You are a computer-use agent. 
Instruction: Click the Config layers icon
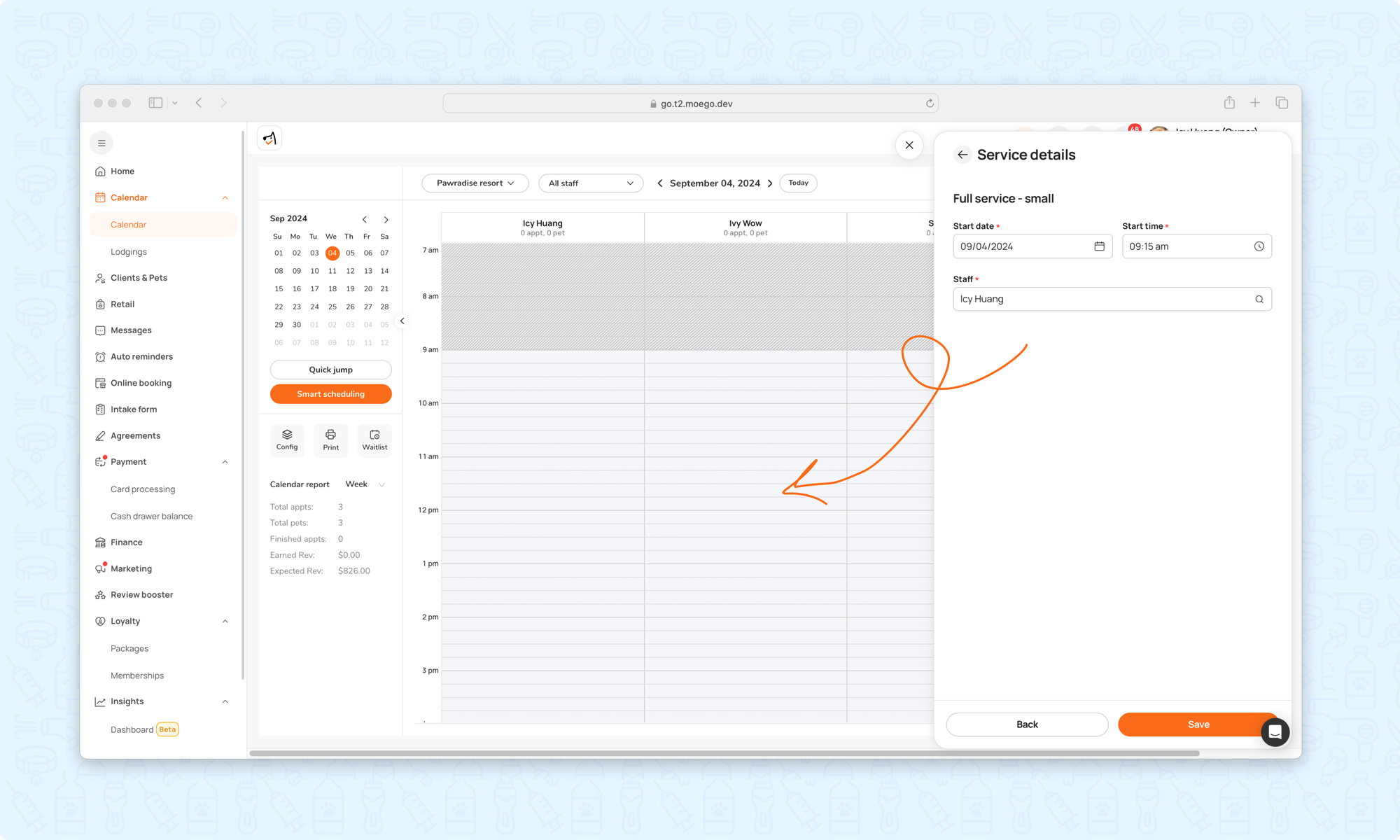tap(287, 439)
